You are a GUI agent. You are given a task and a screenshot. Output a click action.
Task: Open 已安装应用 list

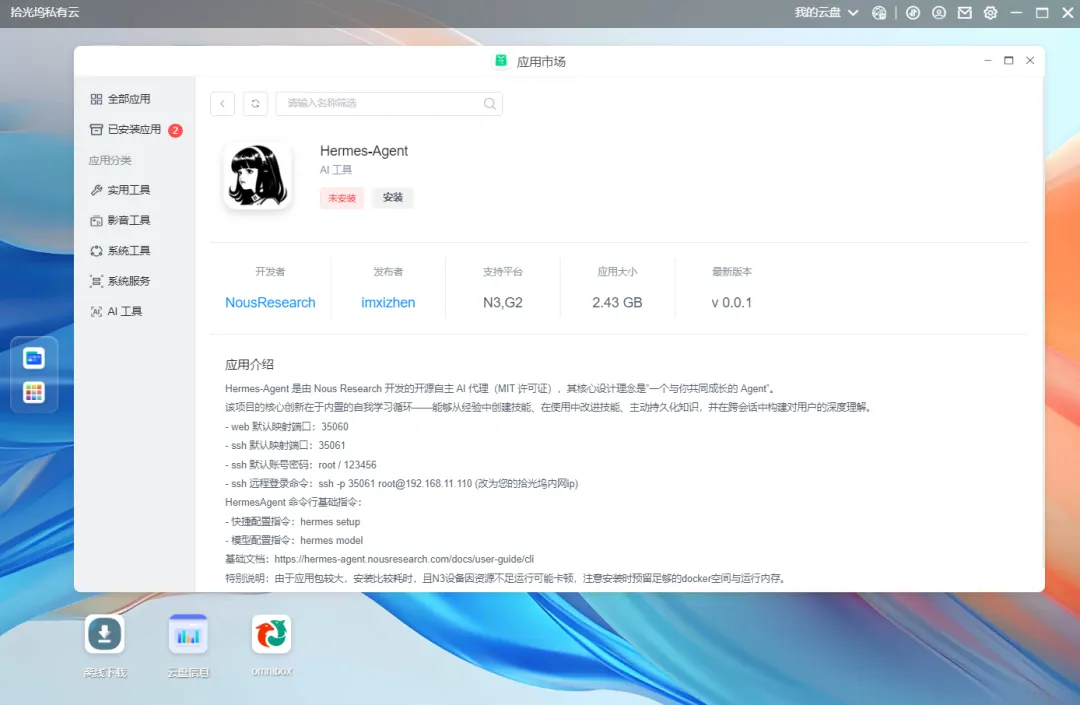pyautogui.click(x=125, y=129)
